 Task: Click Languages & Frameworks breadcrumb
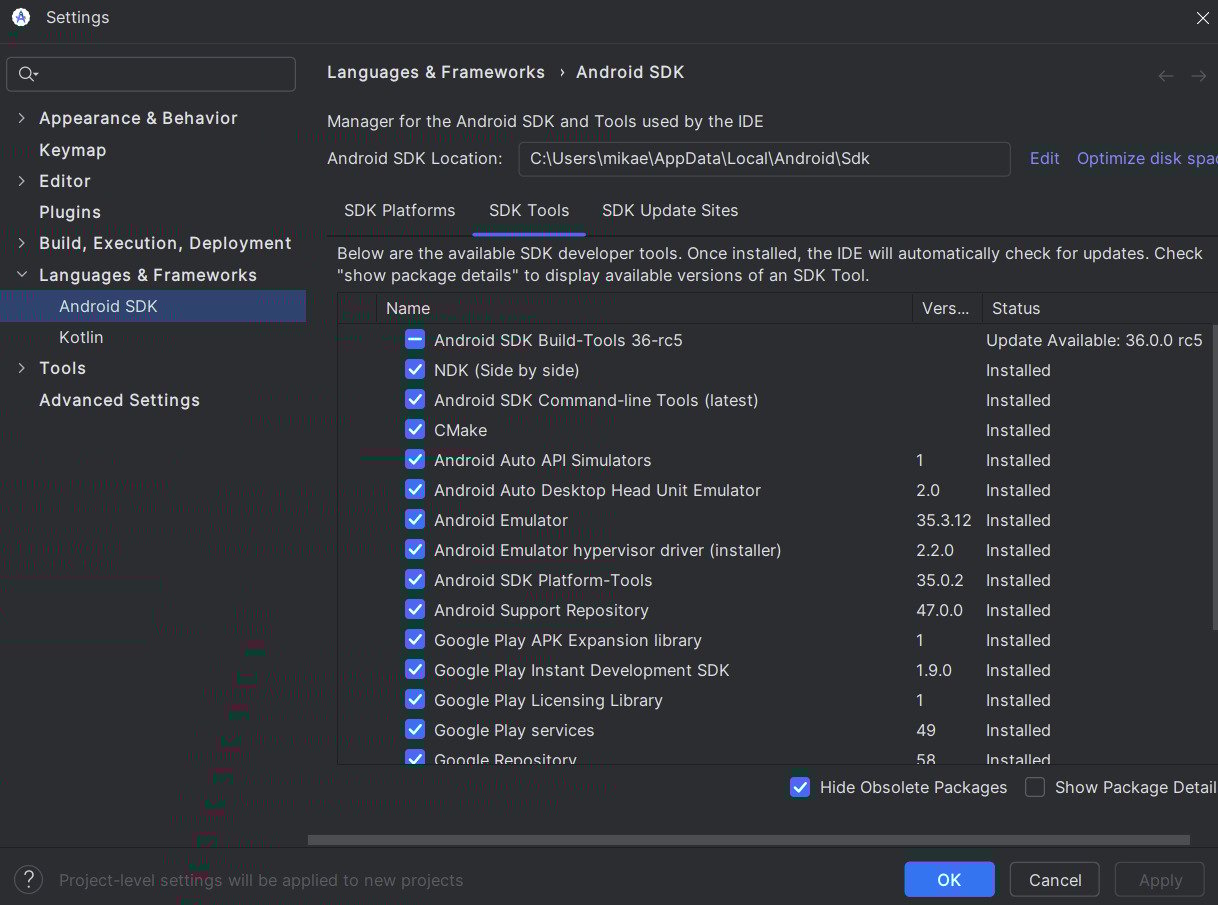(436, 72)
